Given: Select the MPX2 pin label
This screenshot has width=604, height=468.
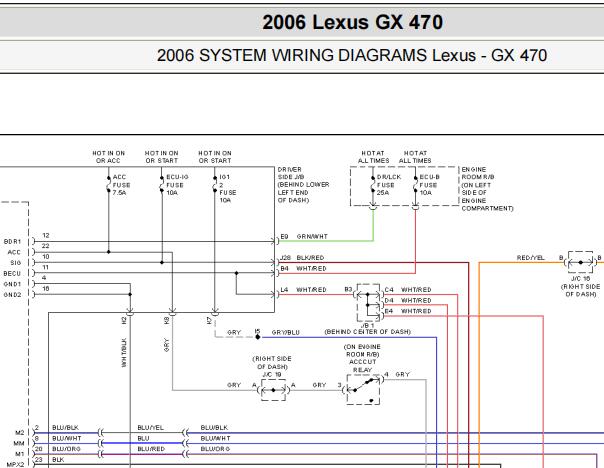Looking at the screenshot, I should click(x=15, y=465).
